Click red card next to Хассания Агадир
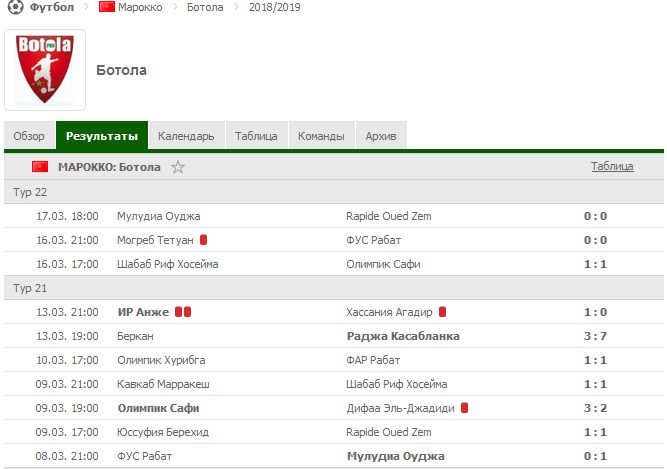Image resolution: width=667 pixels, height=469 pixels. click(x=442, y=312)
